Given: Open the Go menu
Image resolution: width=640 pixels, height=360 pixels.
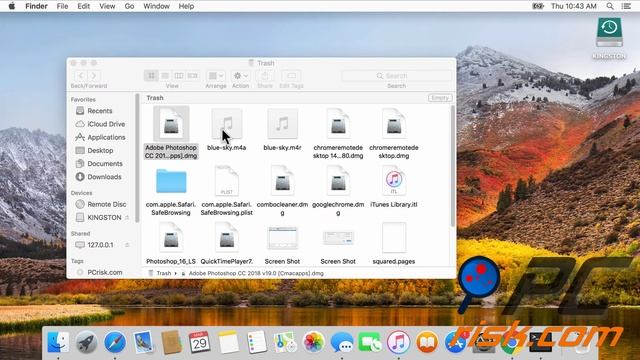Looking at the screenshot, I should coord(129,6).
